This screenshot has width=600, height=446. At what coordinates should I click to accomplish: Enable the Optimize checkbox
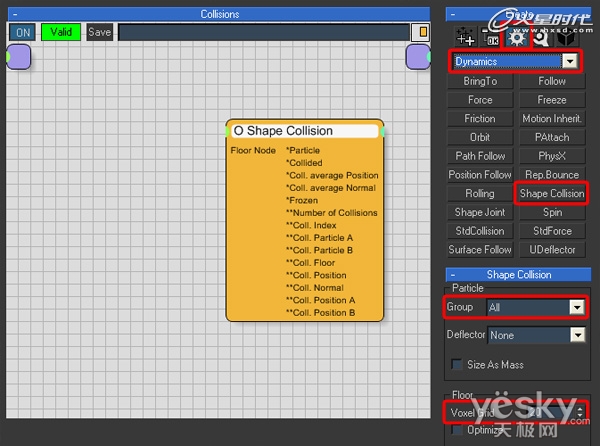pos(457,430)
